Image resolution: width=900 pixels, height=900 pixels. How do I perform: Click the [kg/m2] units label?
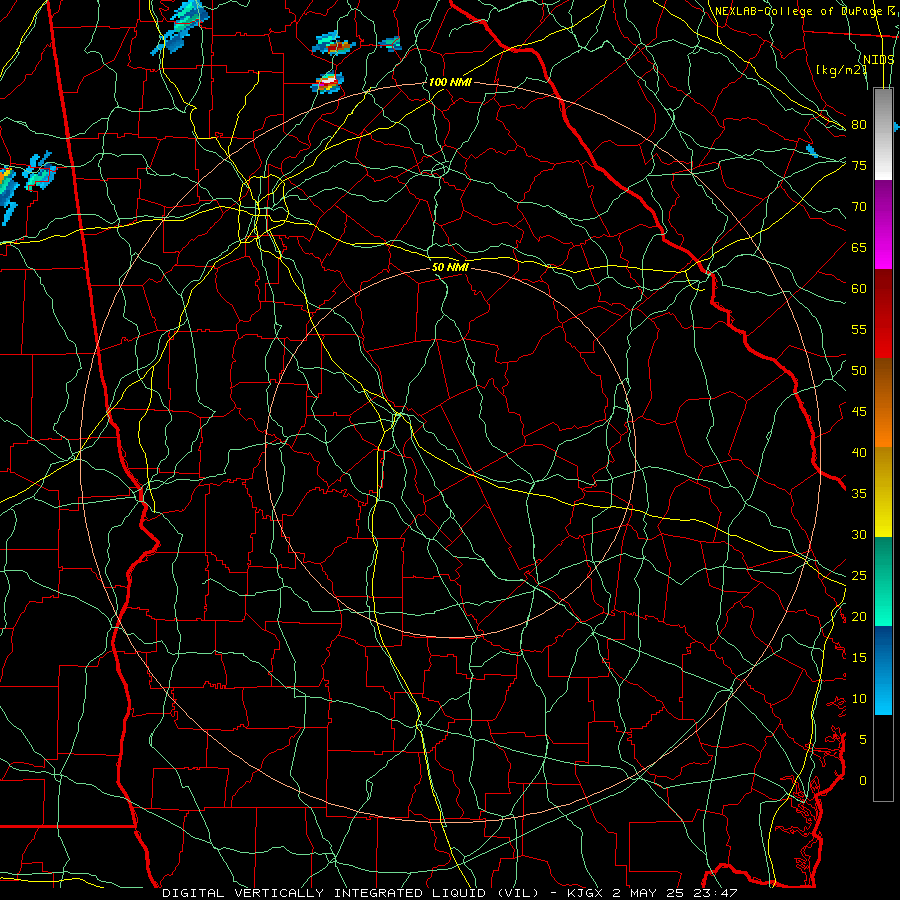[841, 69]
